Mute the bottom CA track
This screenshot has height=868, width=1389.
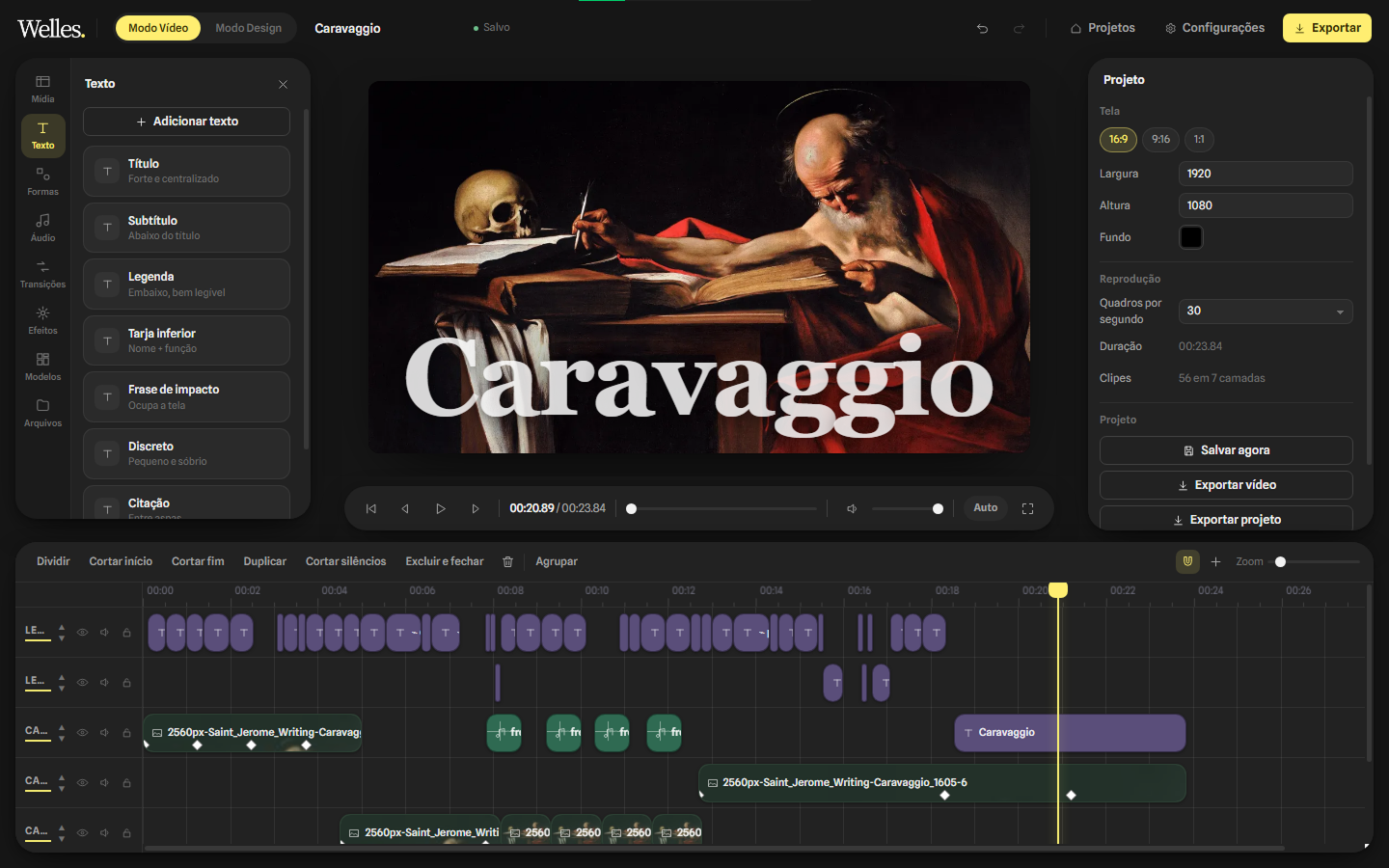tap(104, 832)
